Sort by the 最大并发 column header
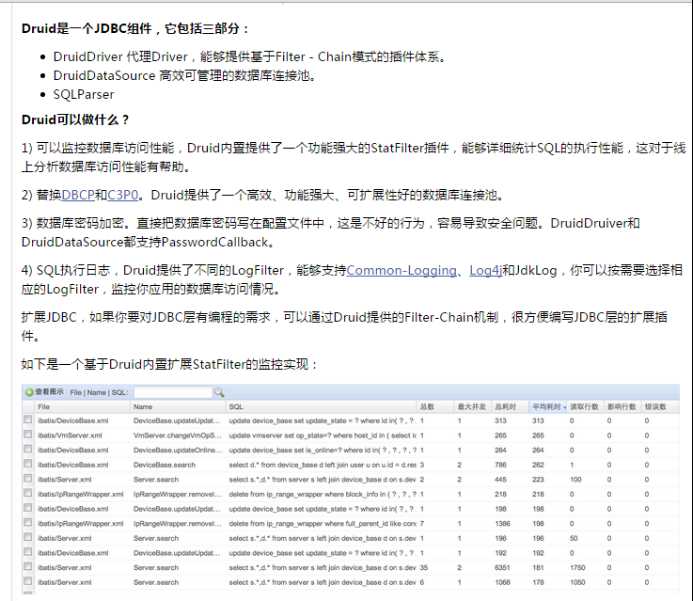The width and height of the screenshot is (693, 601). [x=471, y=407]
